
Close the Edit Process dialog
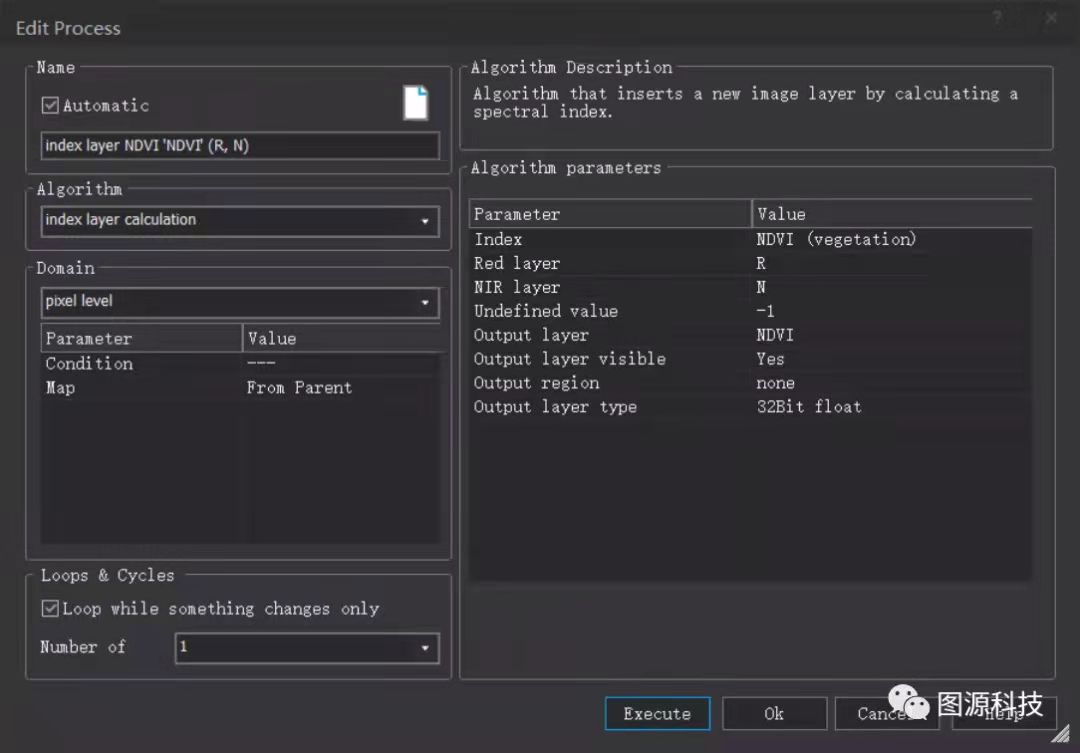point(1051,19)
